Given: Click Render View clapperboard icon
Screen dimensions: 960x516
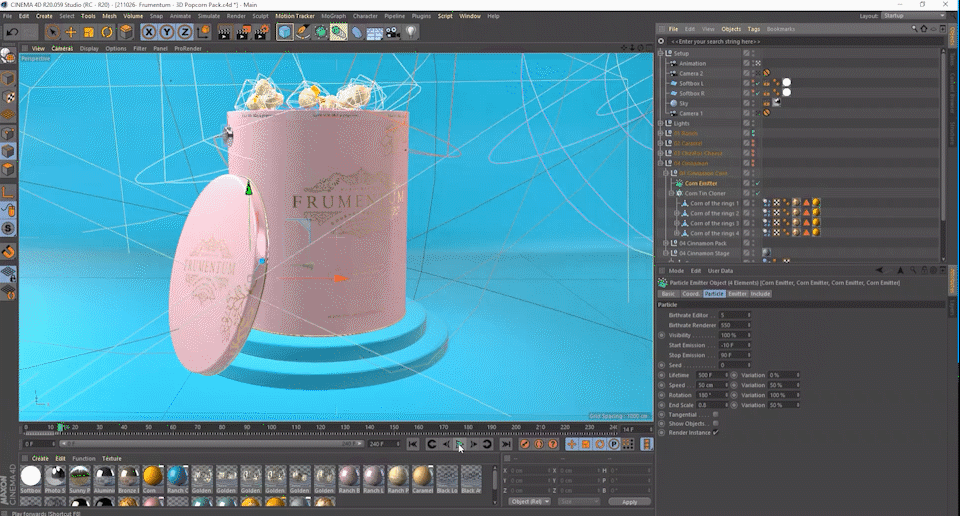Looking at the screenshot, I should pyautogui.click(x=224, y=32).
